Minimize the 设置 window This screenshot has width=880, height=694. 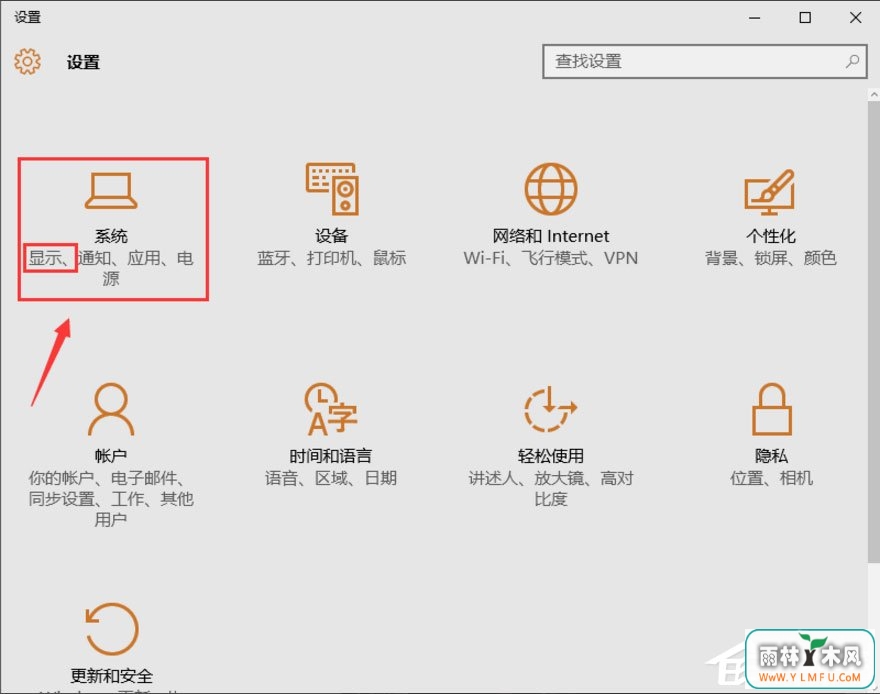point(754,17)
